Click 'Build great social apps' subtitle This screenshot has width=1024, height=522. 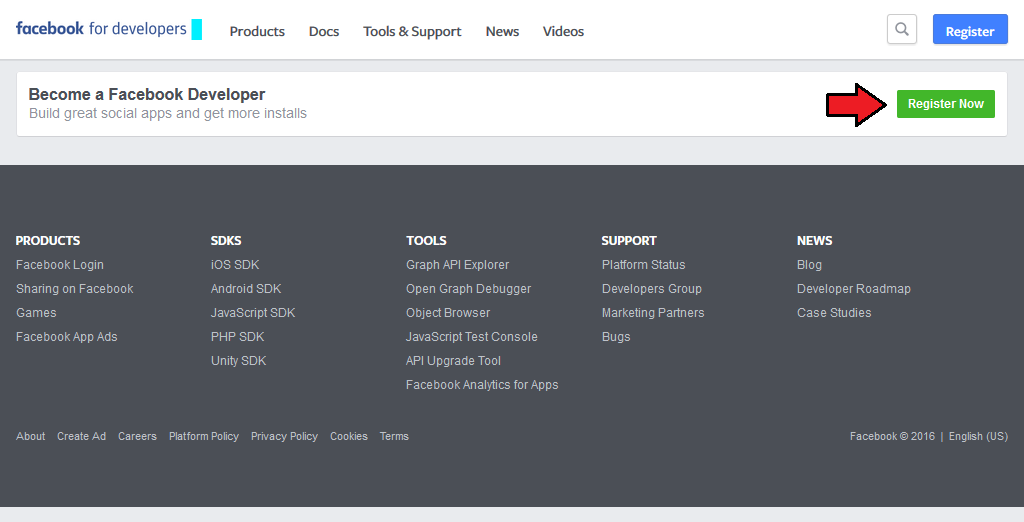(x=168, y=113)
